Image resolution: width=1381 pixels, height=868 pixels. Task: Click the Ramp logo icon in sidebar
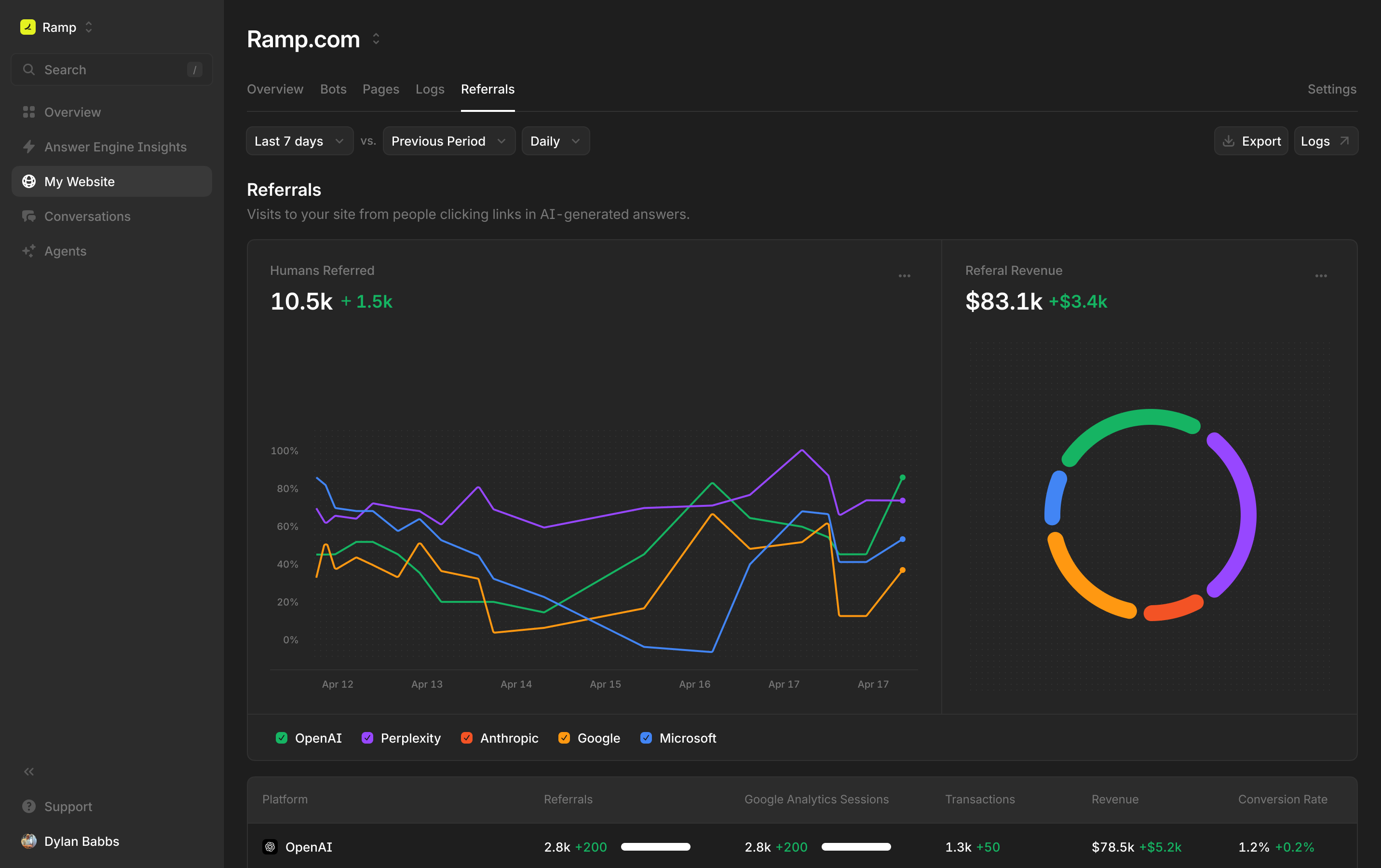click(x=27, y=27)
